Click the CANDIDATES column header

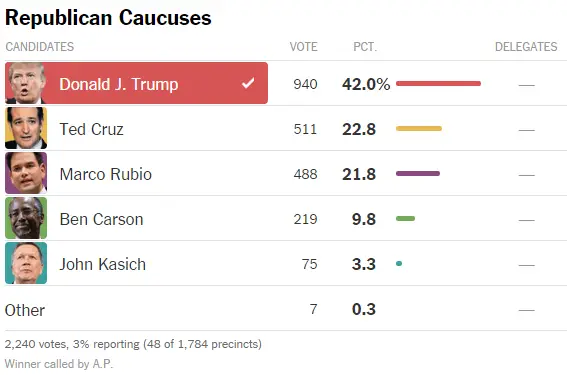40,47
